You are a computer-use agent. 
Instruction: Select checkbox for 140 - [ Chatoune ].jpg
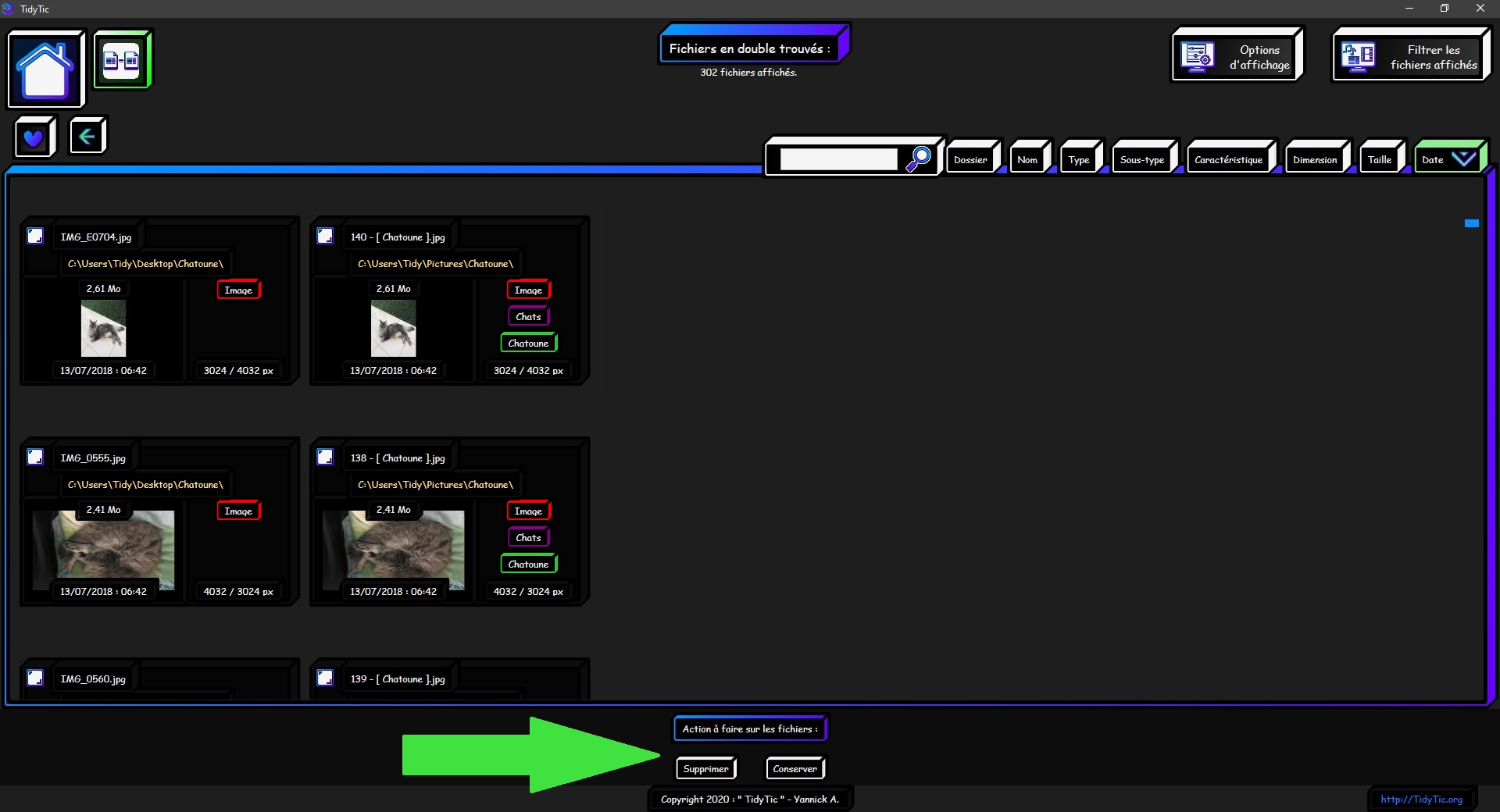(x=325, y=236)
